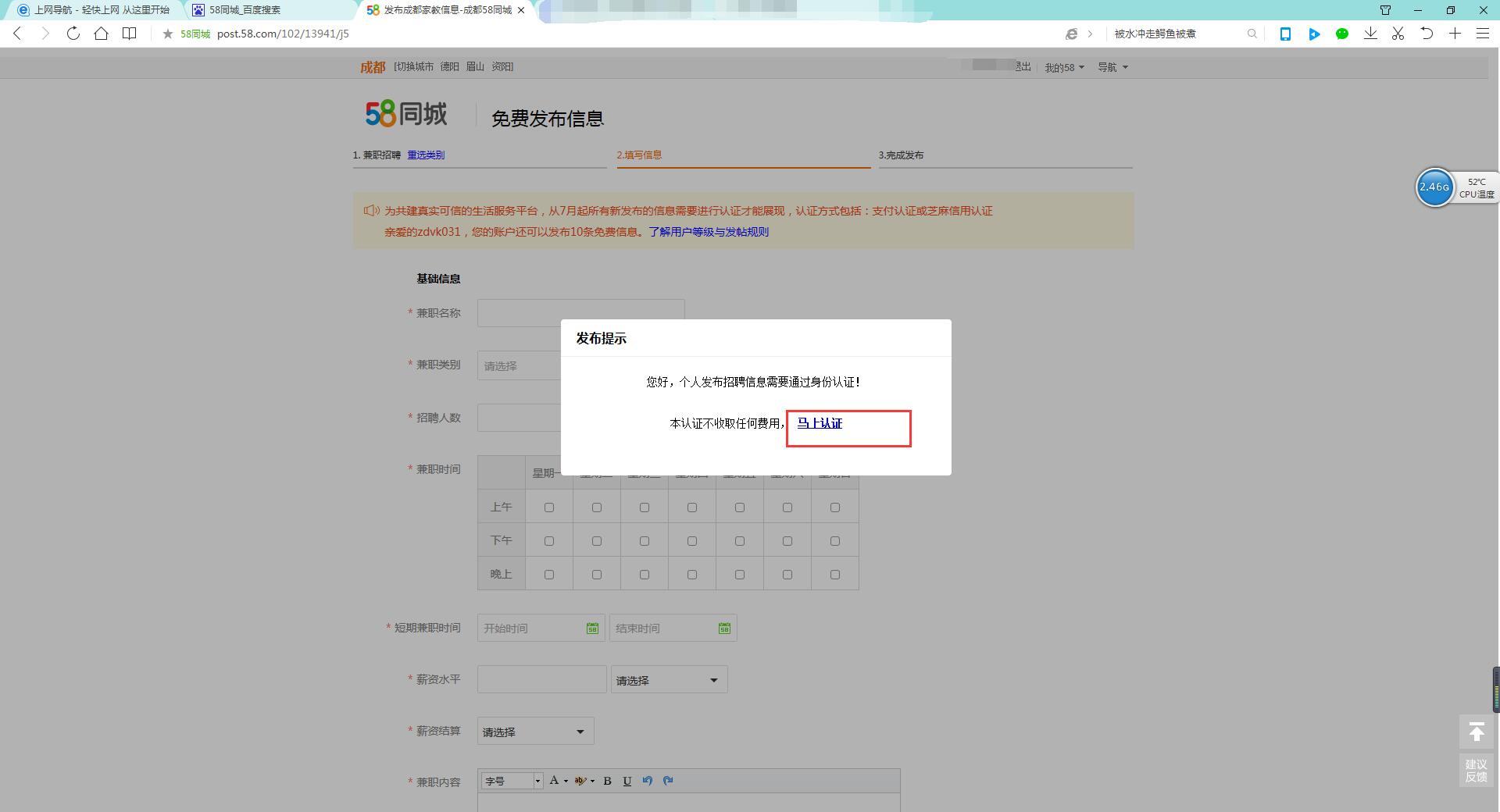Click the browser forward arrow
This screenshot has height=812, width=1500.
(x=45, y=34)
